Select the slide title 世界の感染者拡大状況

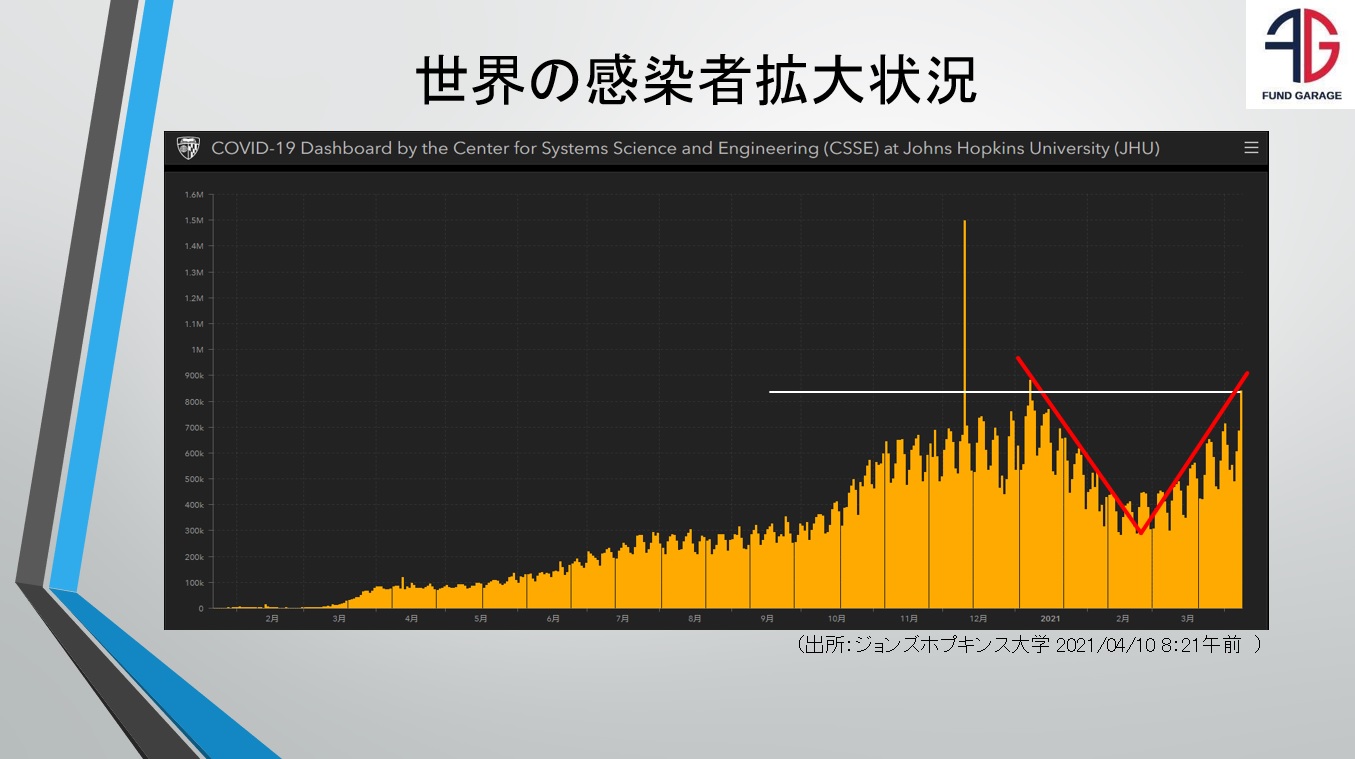[696, 80]
